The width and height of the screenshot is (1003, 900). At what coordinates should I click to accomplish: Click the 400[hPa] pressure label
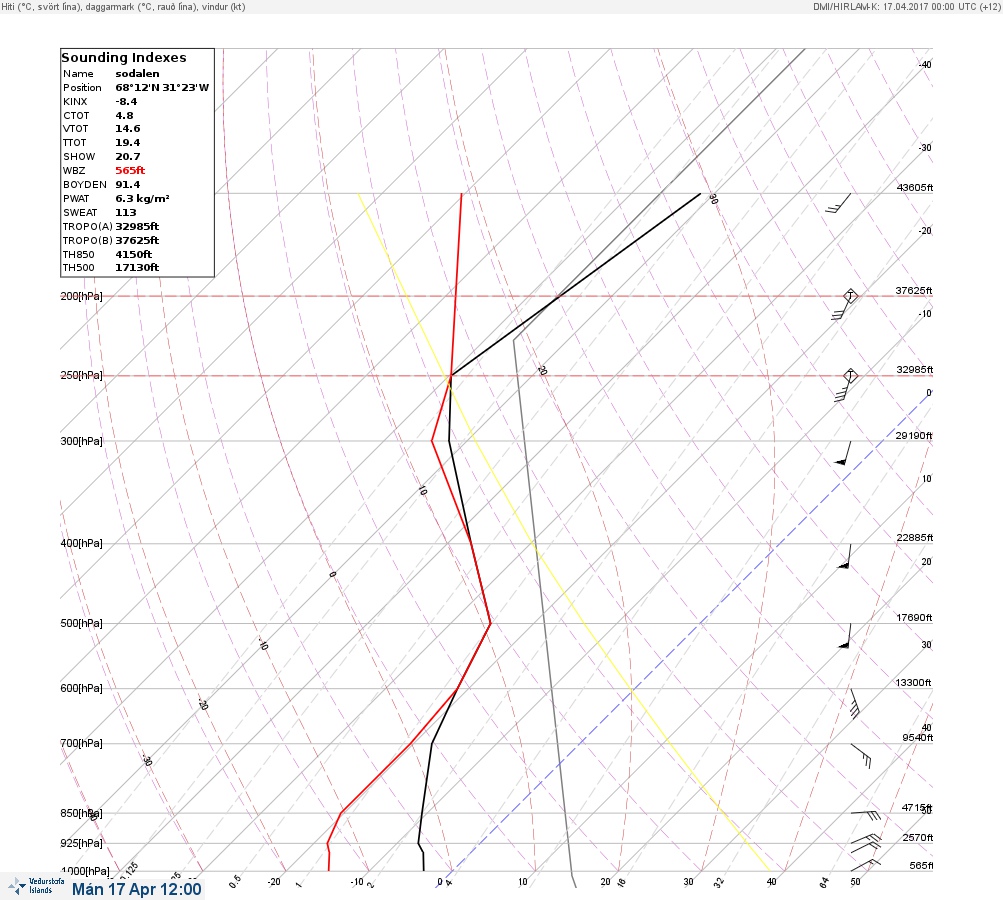point(81,543)
